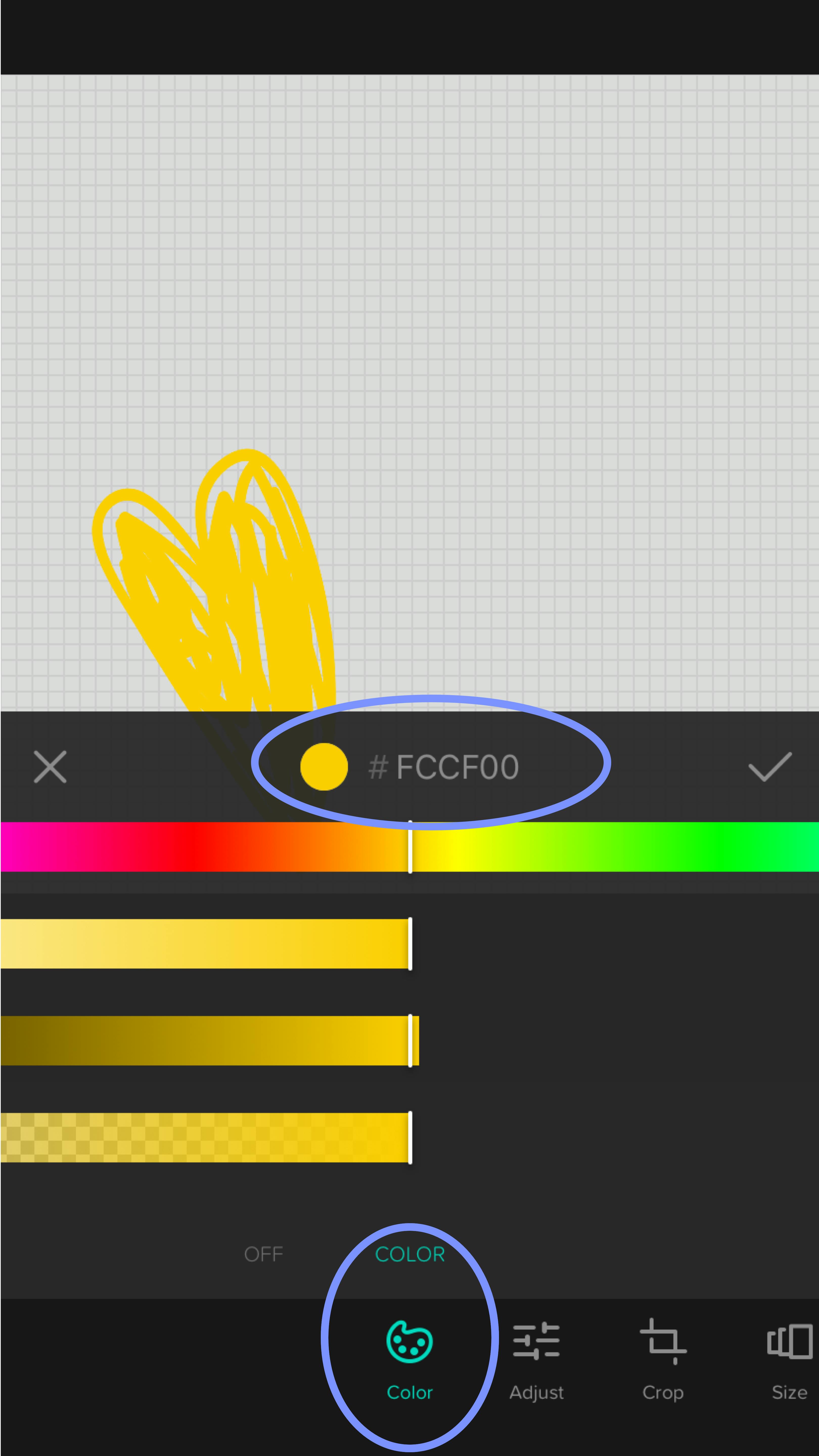819x1456 pixels.
Task: Switch background color to OFF
Action: 263,1254
